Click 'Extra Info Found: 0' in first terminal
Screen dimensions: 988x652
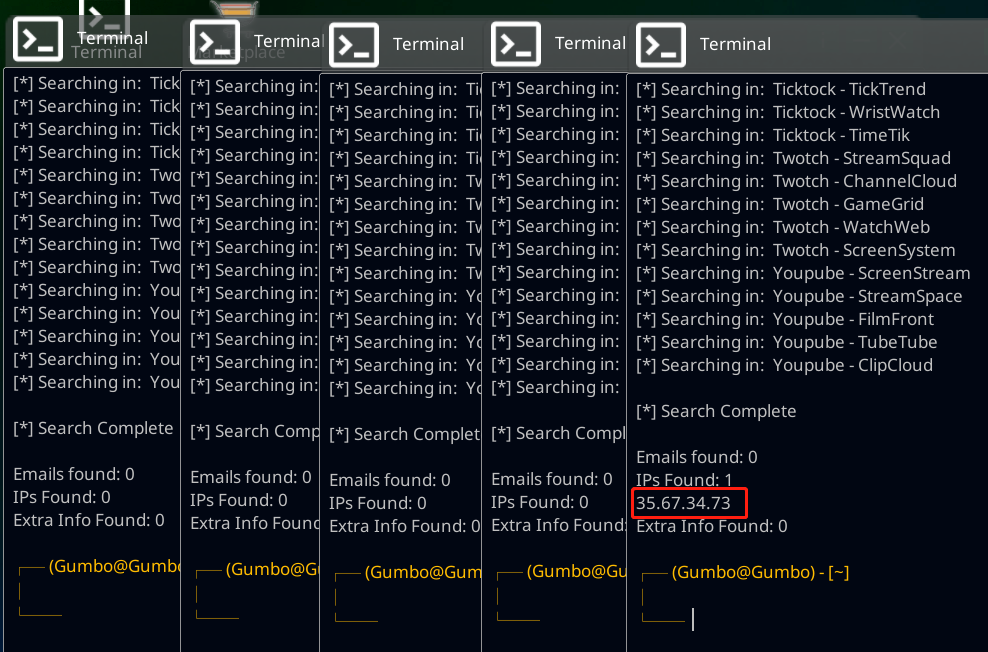pyautogui.click(x=89, y=520)
